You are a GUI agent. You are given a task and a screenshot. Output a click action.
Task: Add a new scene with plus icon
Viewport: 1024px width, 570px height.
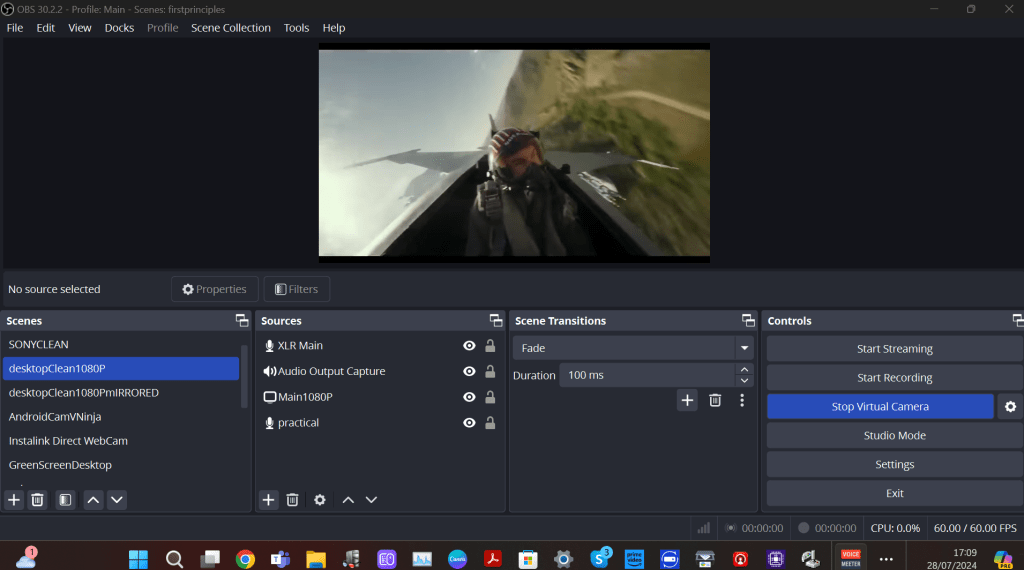(x=14, y=500)
